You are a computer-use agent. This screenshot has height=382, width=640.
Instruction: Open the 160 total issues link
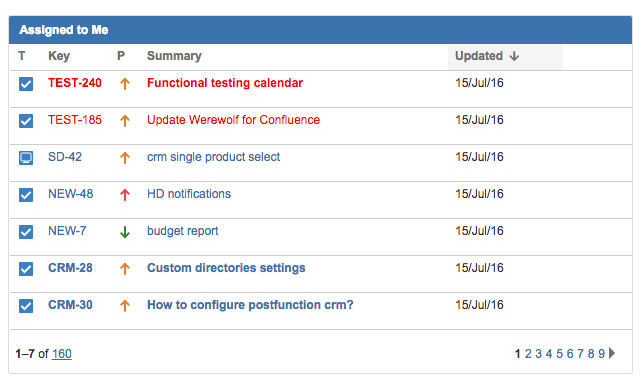coord(62,354)
